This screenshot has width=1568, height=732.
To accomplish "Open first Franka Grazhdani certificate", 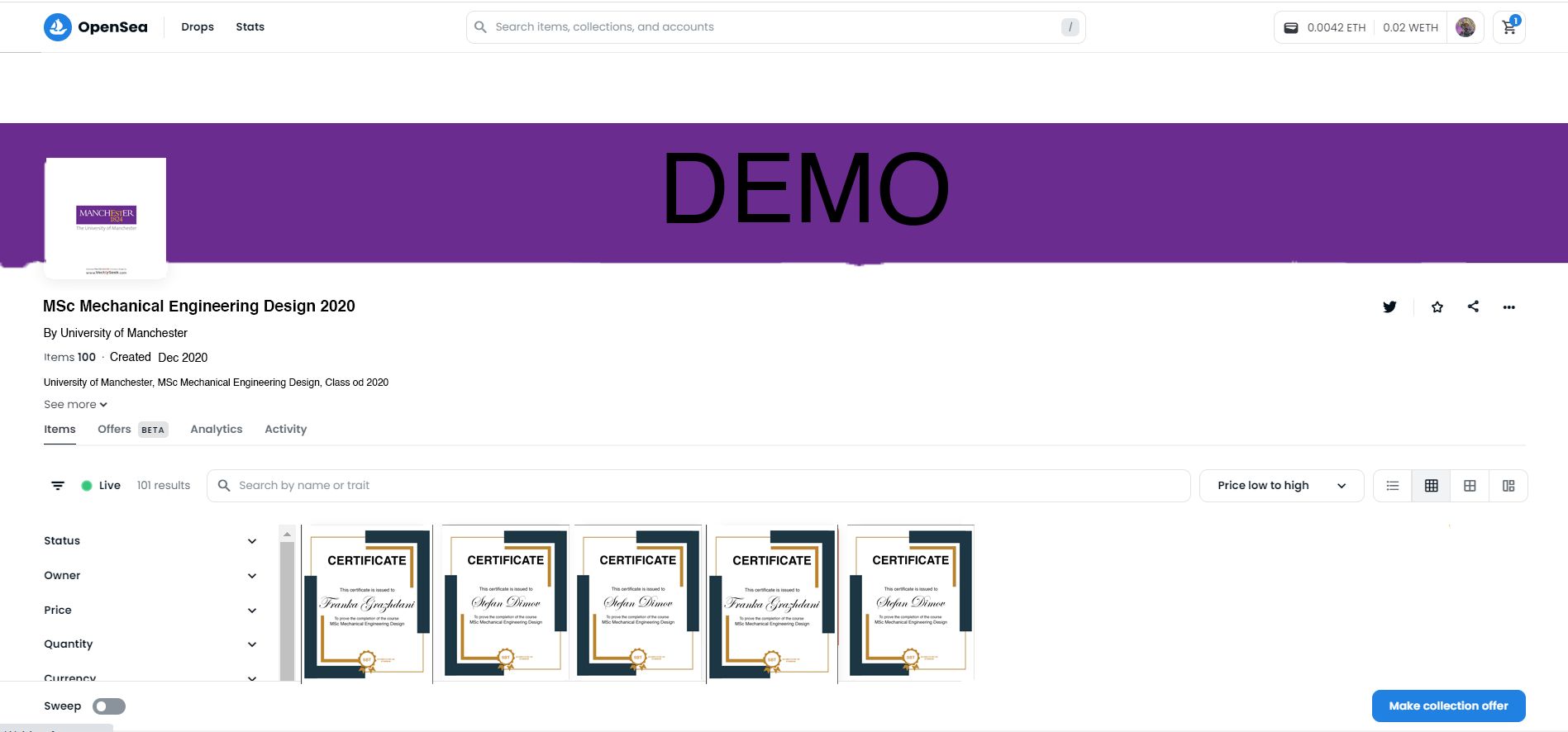I will pyautogui.click(x=367, y=604).
